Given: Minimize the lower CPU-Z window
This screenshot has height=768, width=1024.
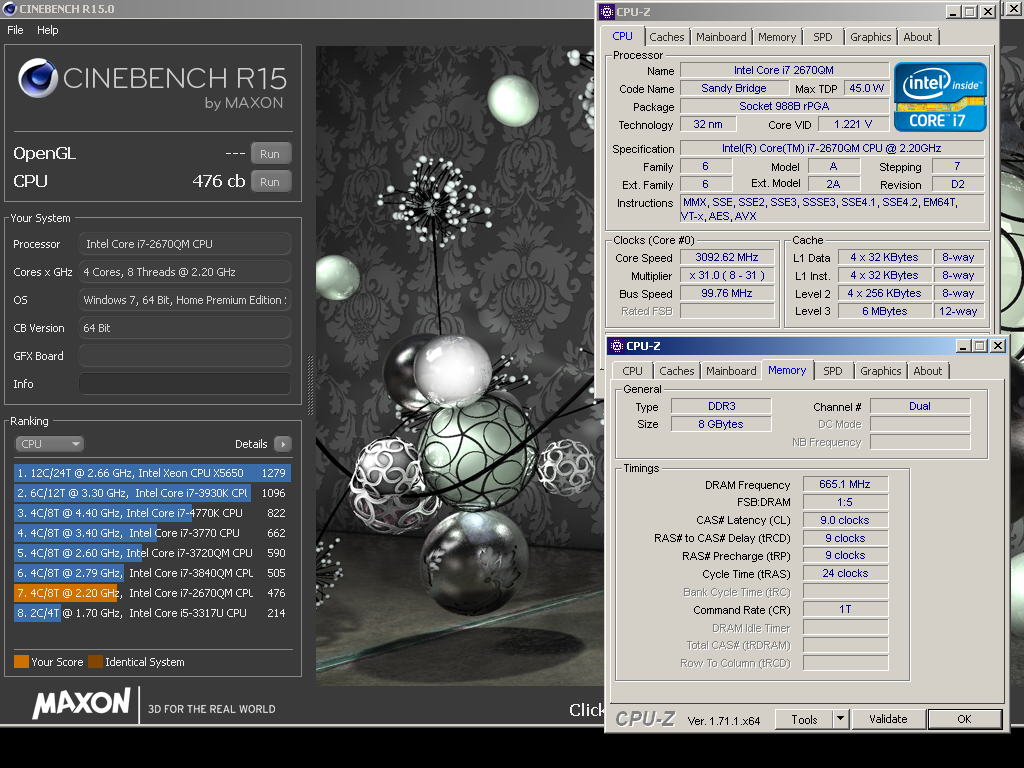Looking at the screenshot, I should coord(963,346).
